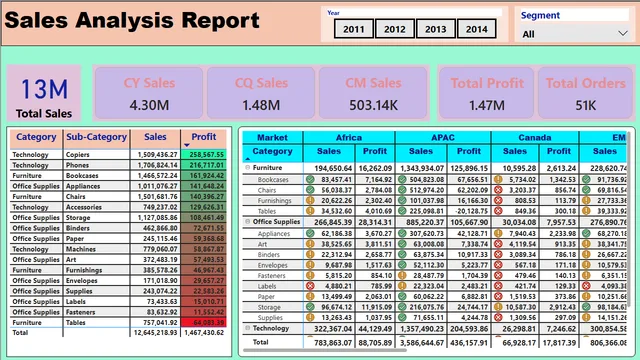Click the 13M Total Sales card
This screenshot has height=360, width=640.
point(44,93)
